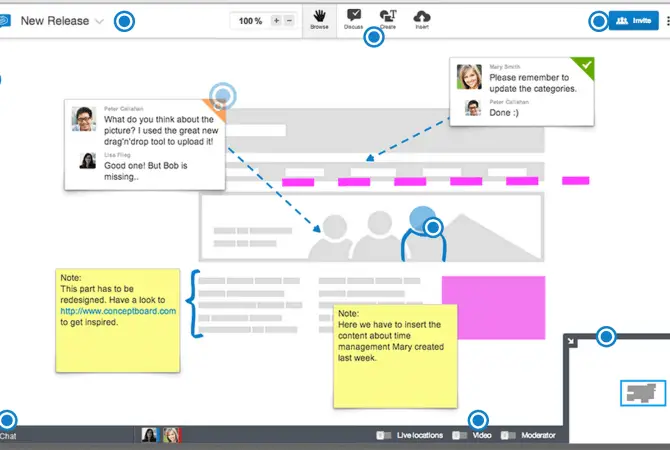Open the three-dot more options menu
670x450 pixels.
coord(667,20)
